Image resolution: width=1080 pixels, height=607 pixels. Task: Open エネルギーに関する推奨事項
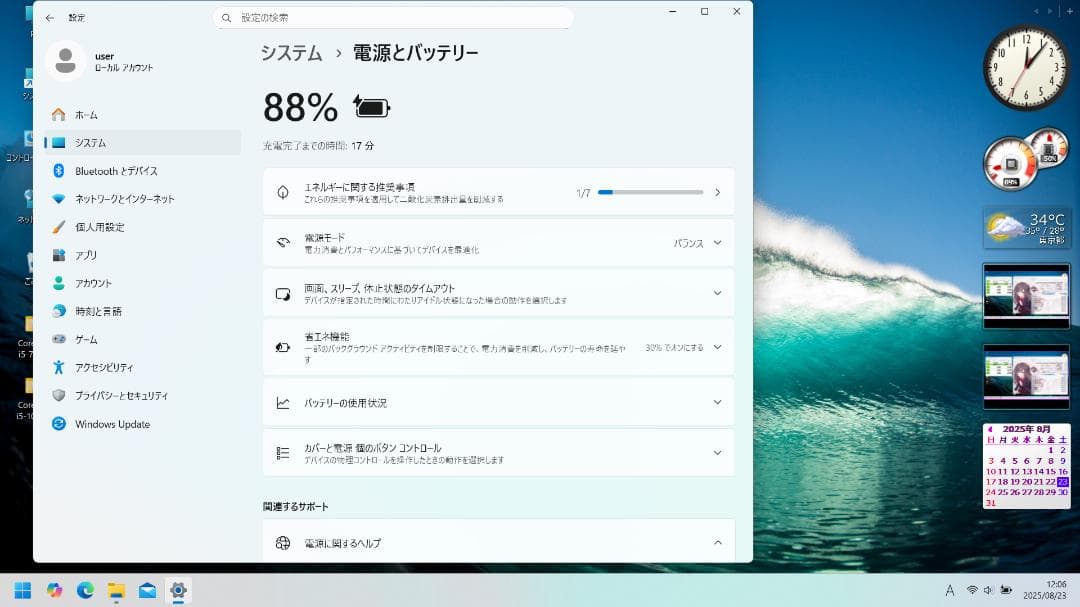pos(400,191)
